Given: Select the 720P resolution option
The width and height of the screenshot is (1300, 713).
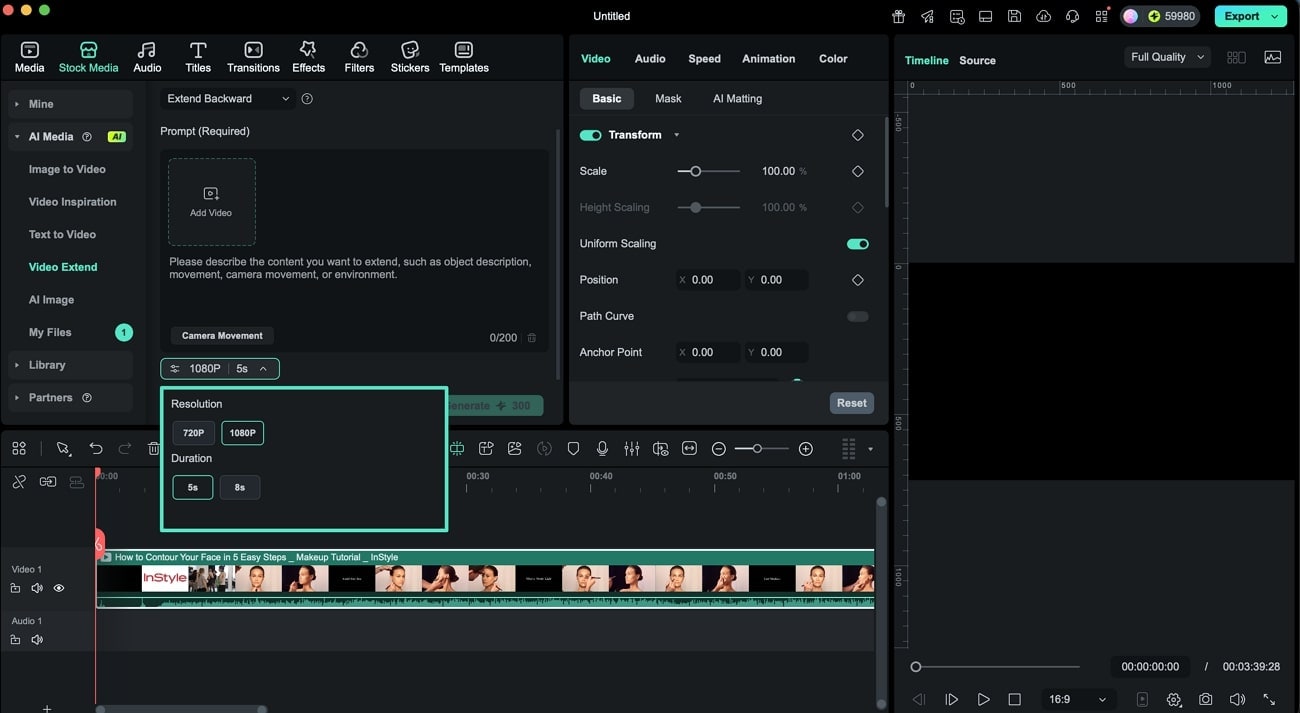Looking at the screenshot, I should [192, 432].
